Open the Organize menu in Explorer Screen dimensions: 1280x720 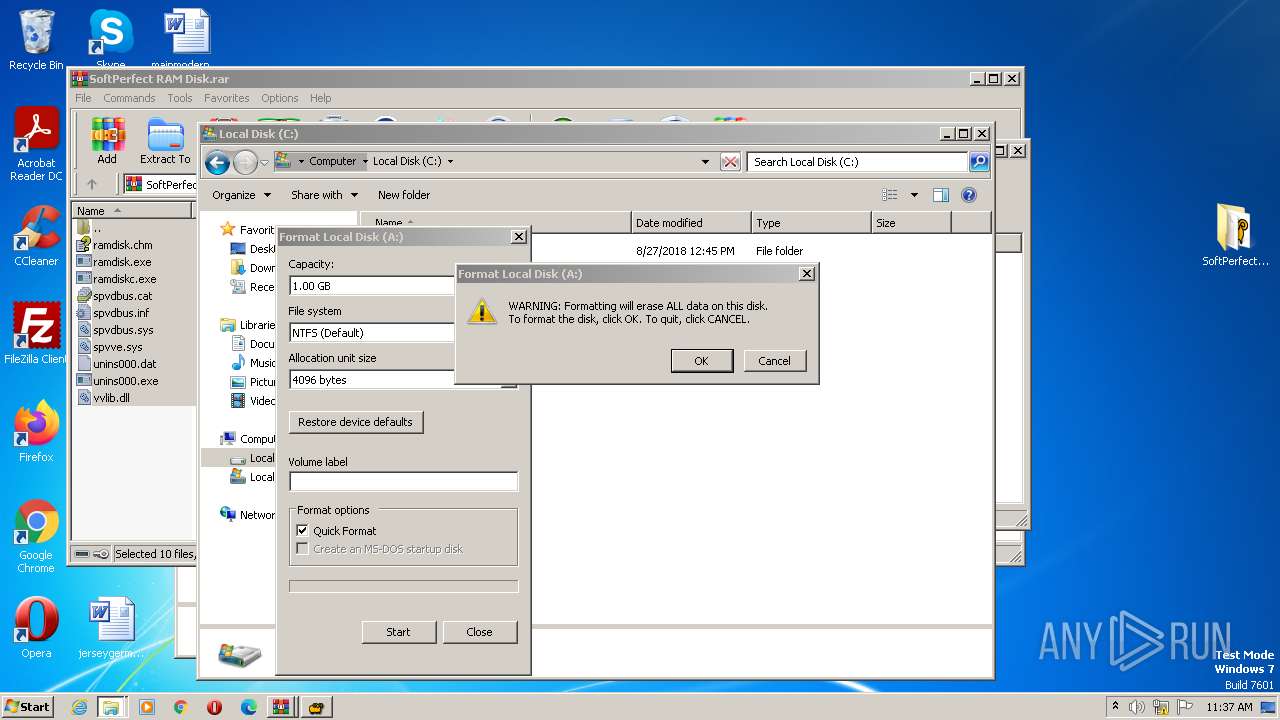pos(241,195)
